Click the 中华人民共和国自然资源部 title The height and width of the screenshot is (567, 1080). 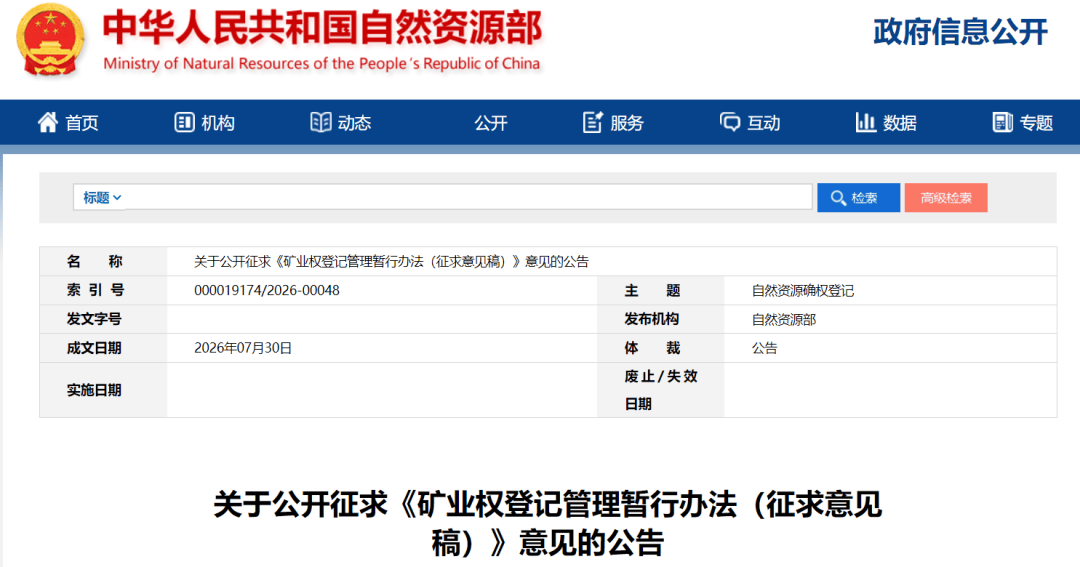pos(322,27)
